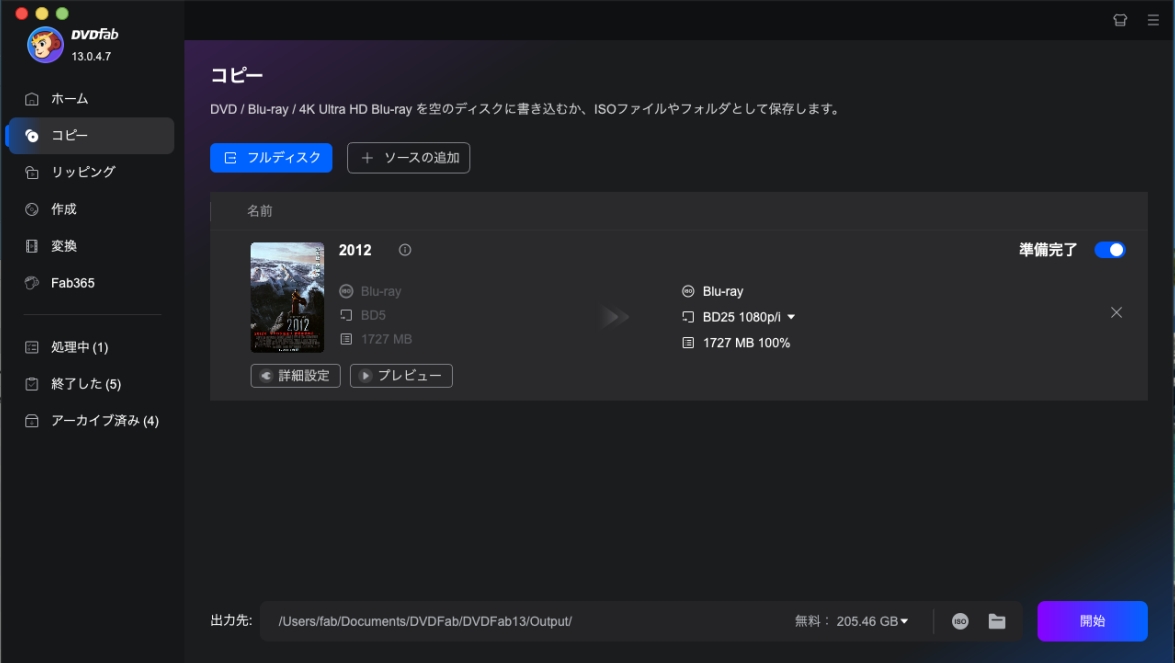Click the 13.0.4.7 version number
Image resolution: width=1175 pixels, height=663 pixels.
[x=91, y=56]
